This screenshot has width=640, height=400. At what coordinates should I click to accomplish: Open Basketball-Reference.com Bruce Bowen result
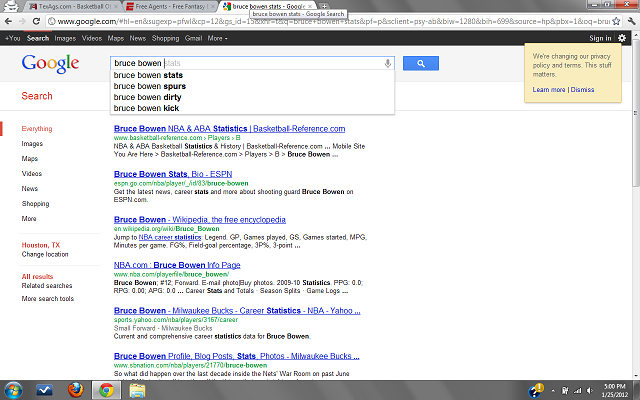pyautogui.click(x=229, y=129)
